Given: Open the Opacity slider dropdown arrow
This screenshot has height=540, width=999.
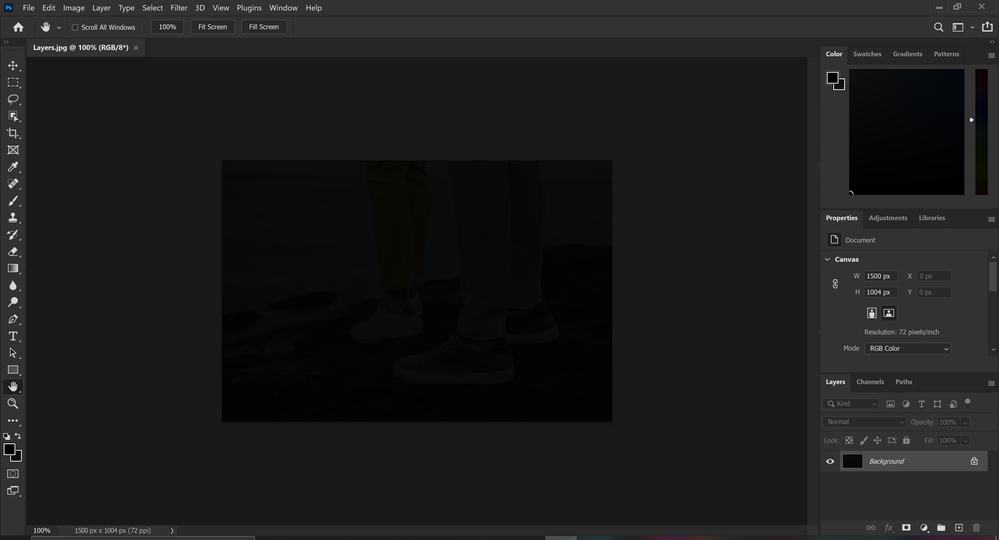Looking at the screenshot, I should point(965,422).
